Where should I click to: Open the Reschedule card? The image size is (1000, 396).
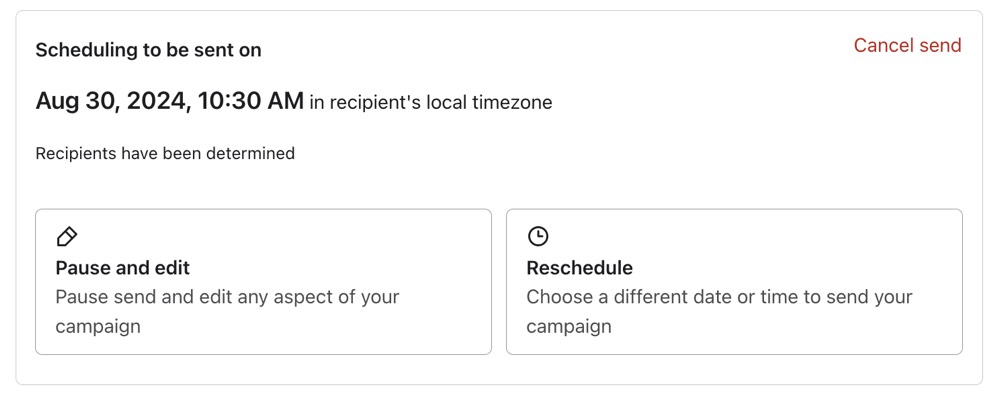pos(734,281)
